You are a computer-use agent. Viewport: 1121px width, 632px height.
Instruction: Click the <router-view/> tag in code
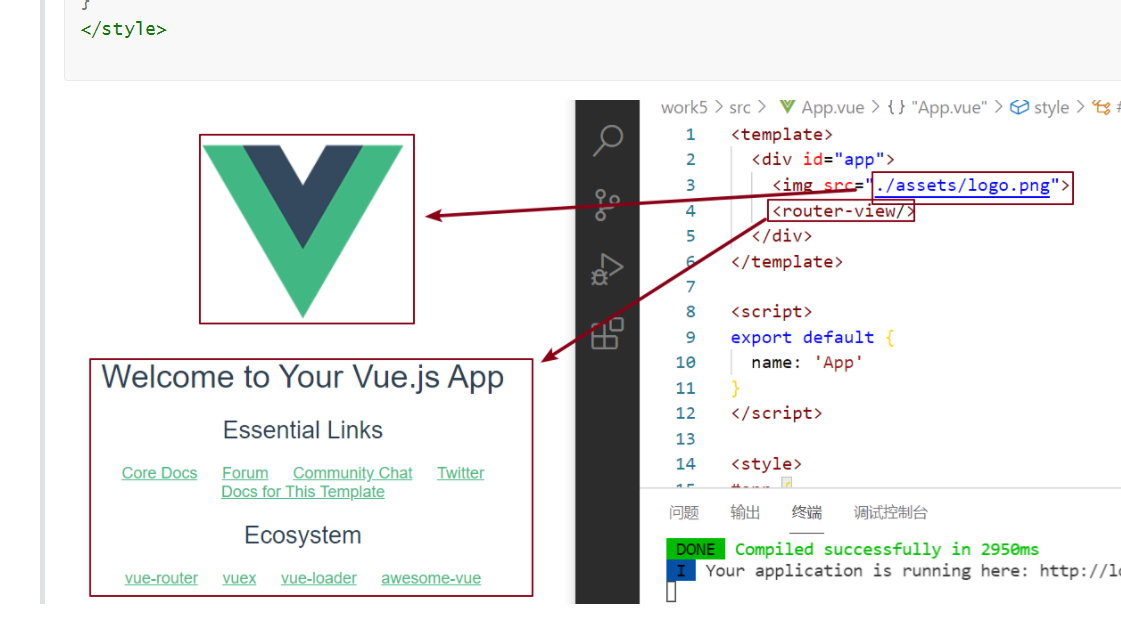click(843, 211)
